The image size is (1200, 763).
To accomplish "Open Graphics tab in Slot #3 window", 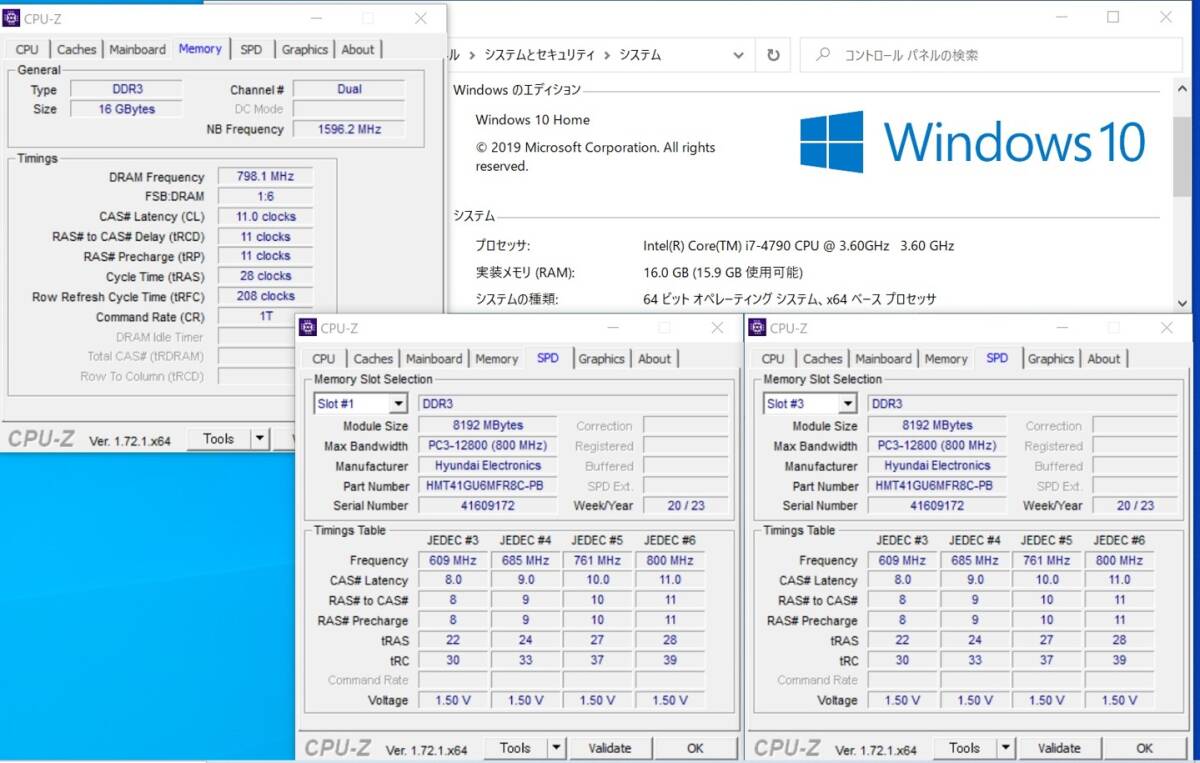I will coord(1050,358).
